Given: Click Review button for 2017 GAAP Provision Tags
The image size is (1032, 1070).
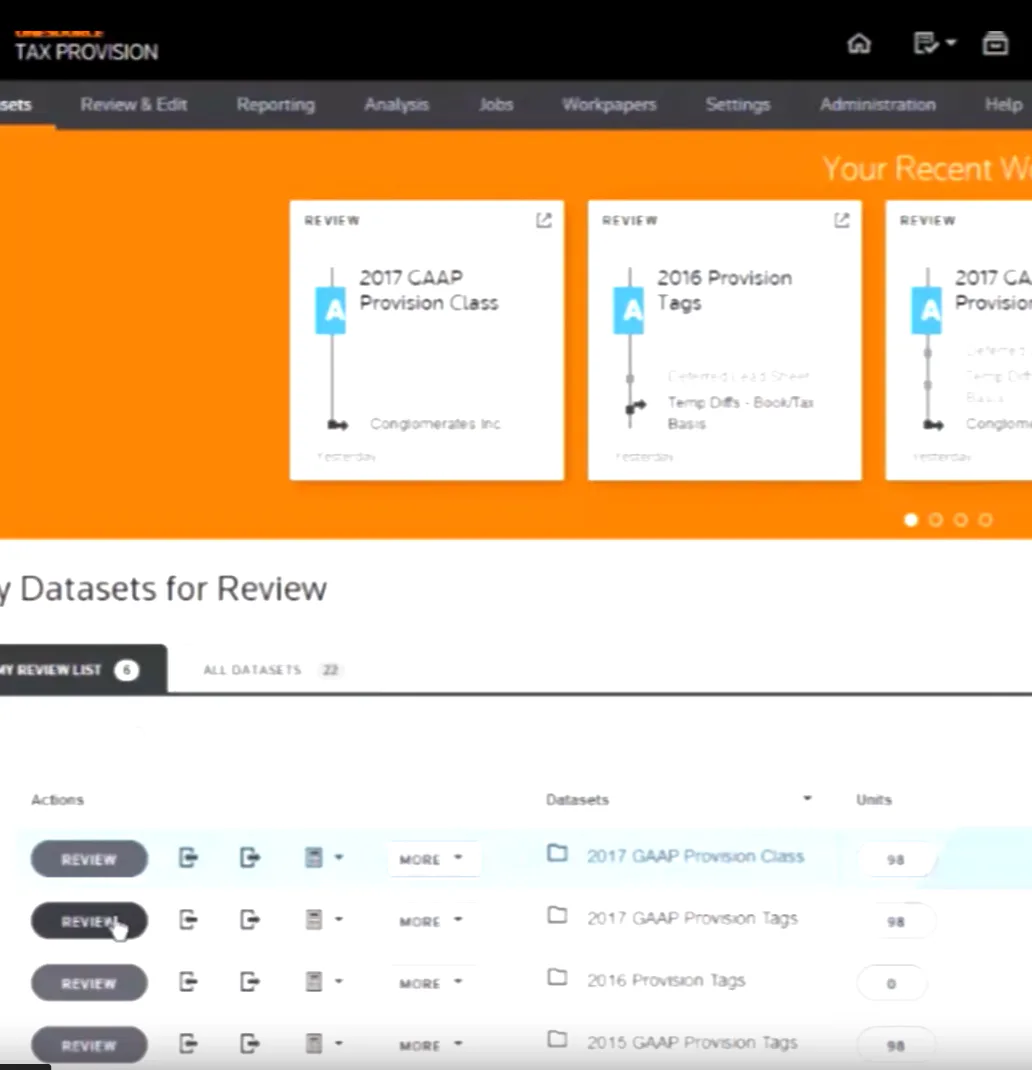Looking at the screenshot, I should [x=89, y=921].
